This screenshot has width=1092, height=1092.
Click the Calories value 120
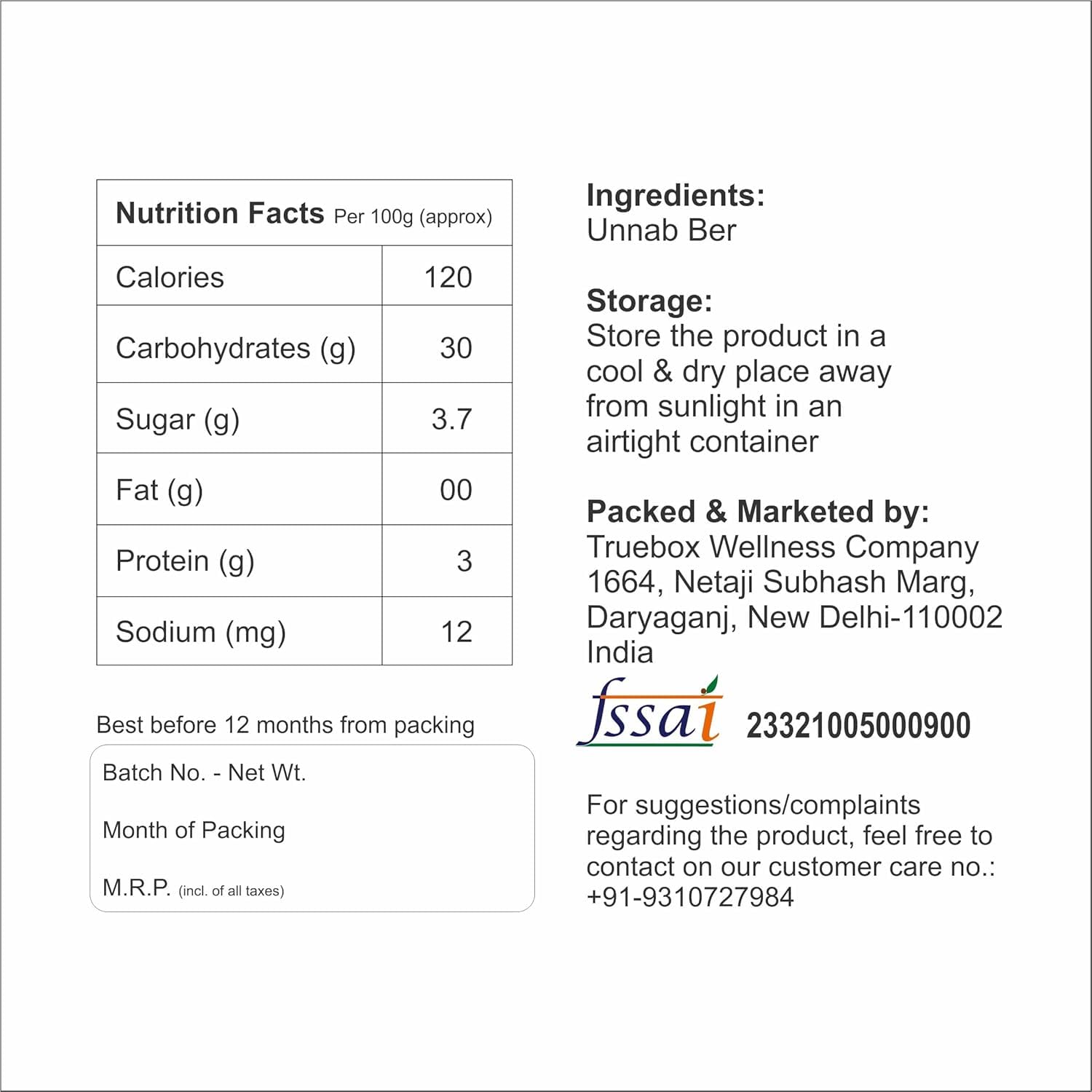point(448,277)
